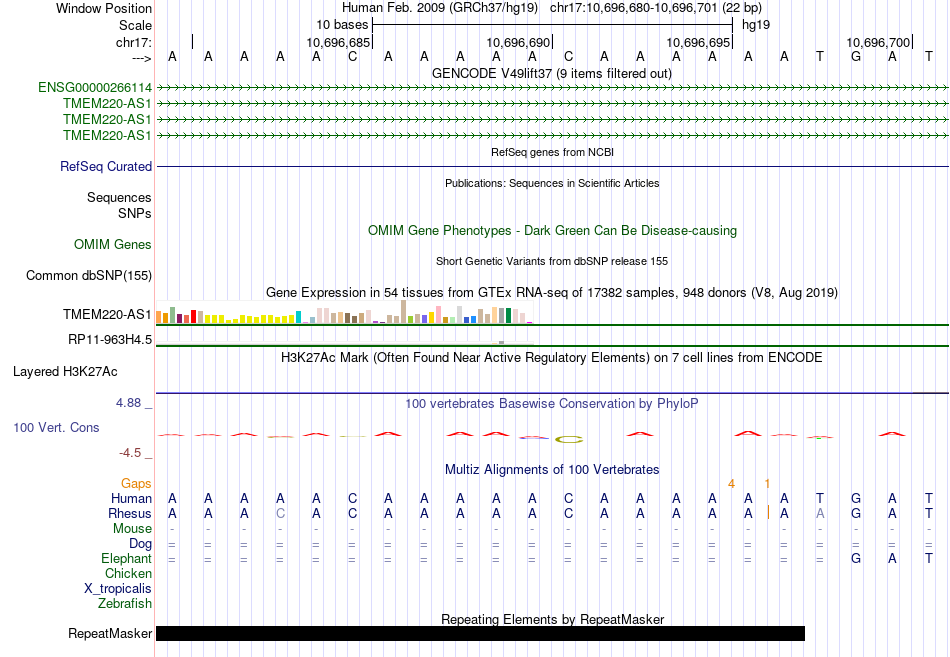The width and height of the screenshot is (950, 657).
Task: Click the orange gap count 1
Action: (x=767, y=484)
